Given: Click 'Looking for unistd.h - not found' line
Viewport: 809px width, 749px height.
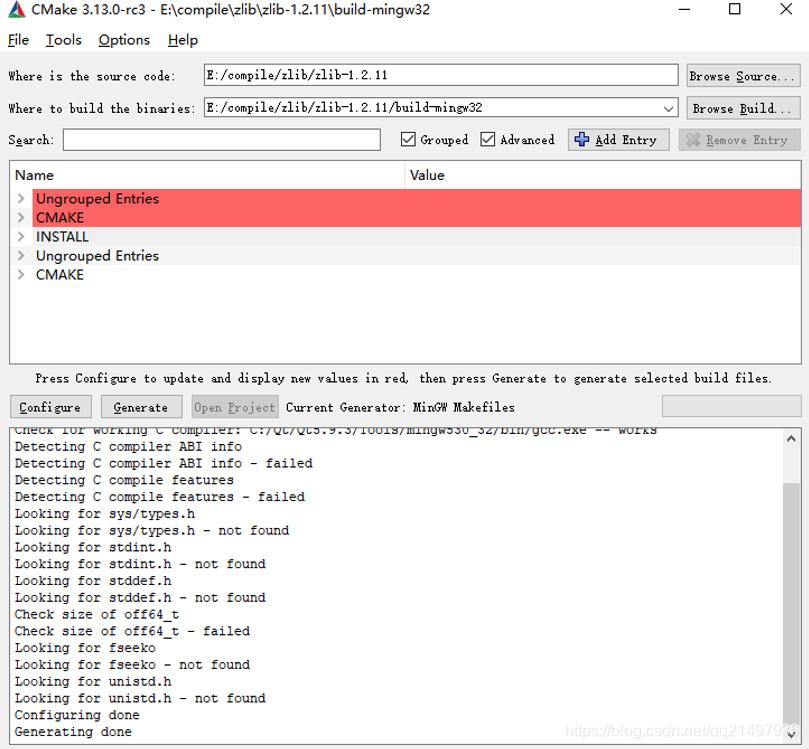Looking at the screenshot, I should [x=140, y=698].
